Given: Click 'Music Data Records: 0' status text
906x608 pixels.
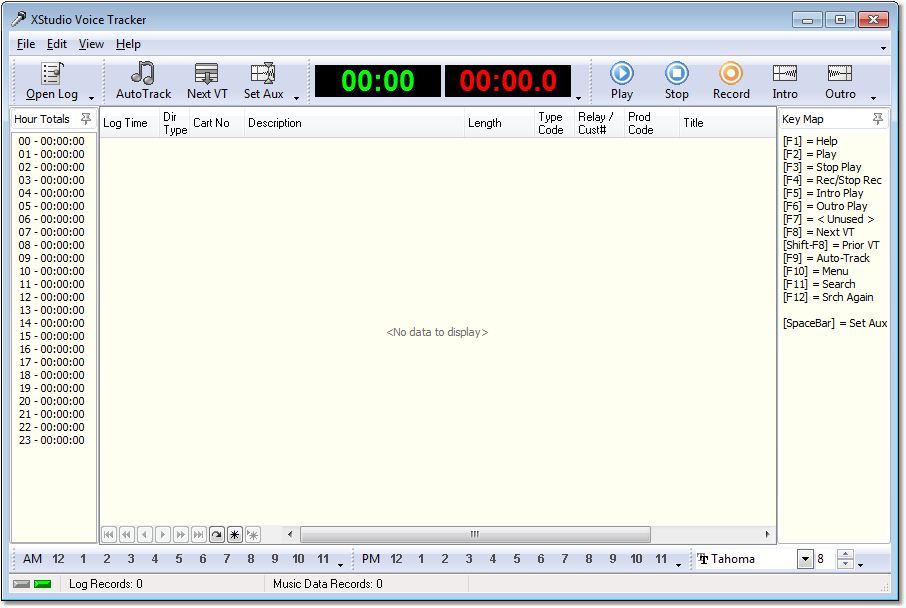Looking at the screenshot, I should [x=328, y=584].
